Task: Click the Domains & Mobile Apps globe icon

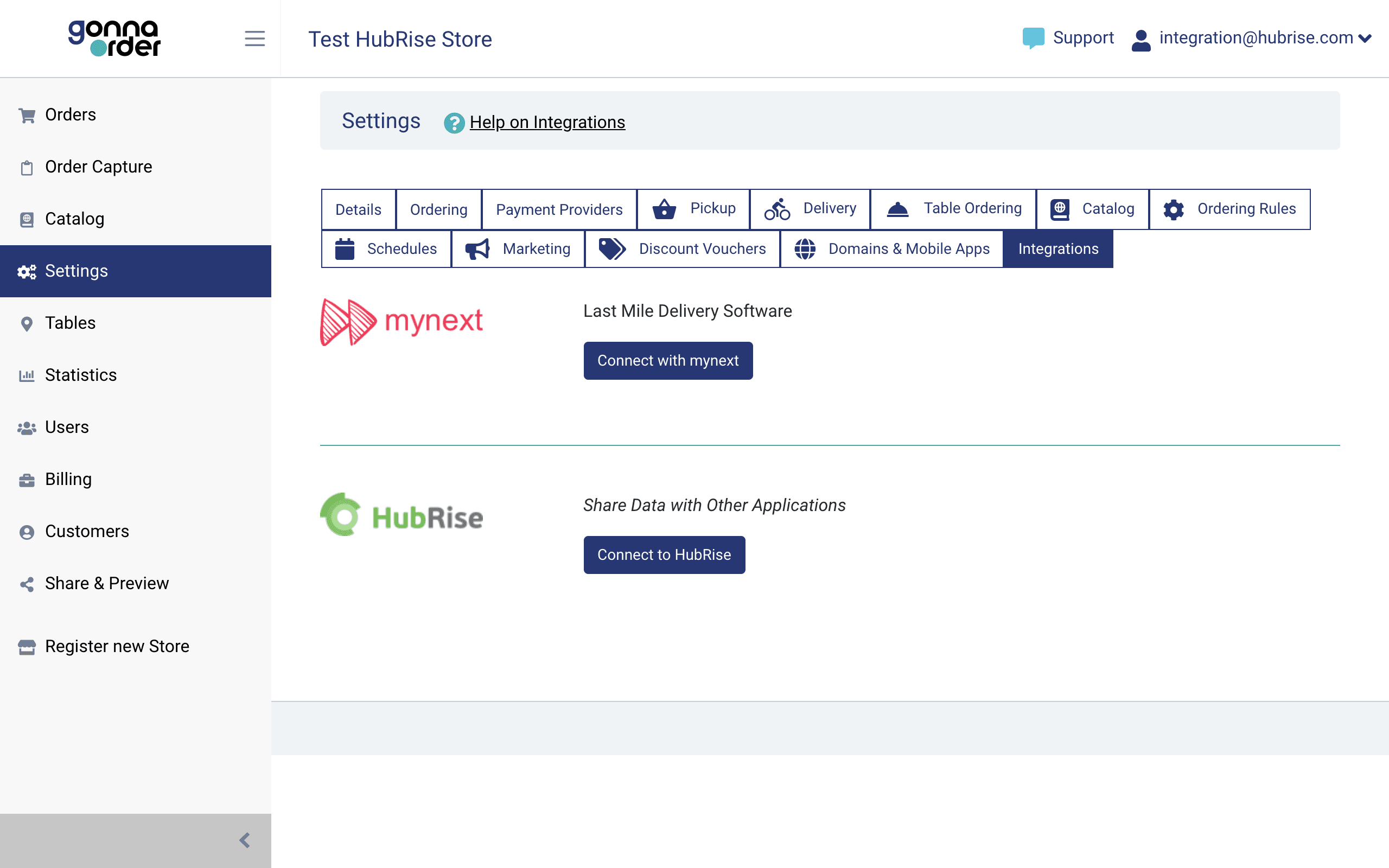Action: (805, 249)
